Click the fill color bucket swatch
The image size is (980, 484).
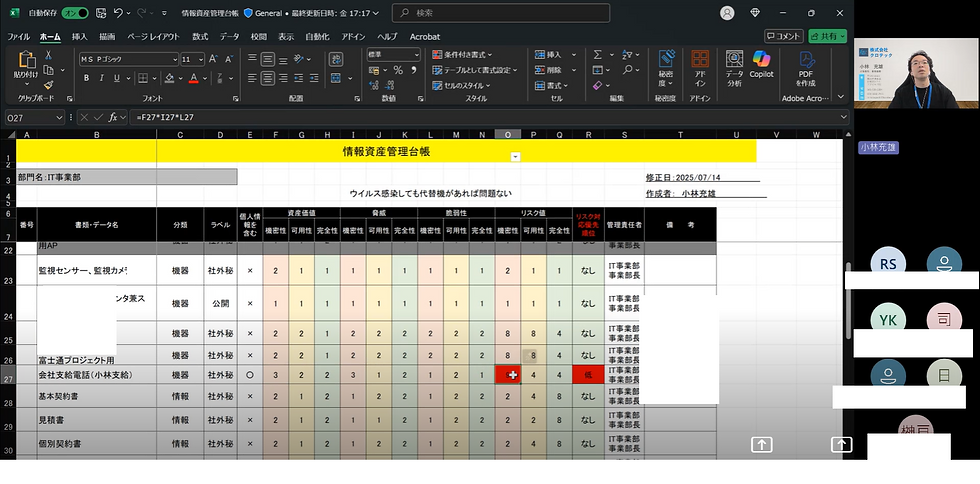(169, 78)
